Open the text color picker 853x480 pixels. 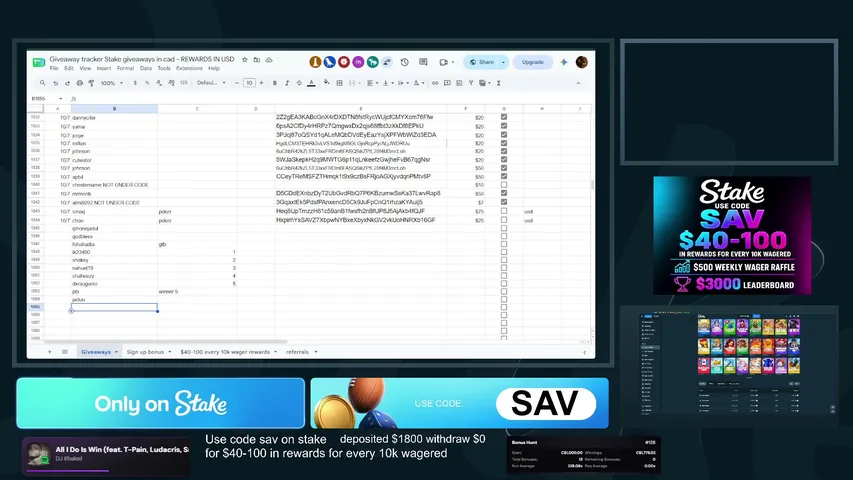tap(311, 83)
